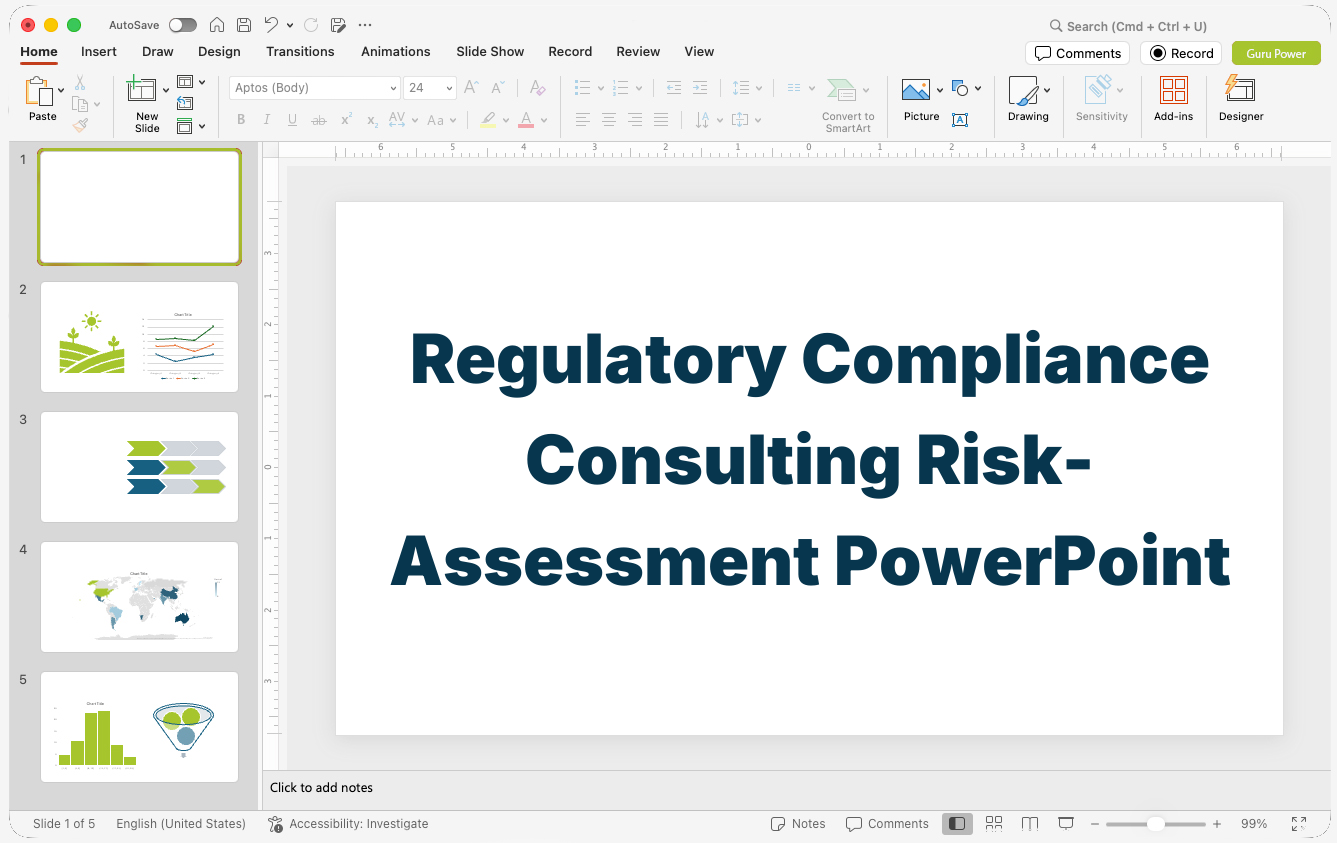The image size is (1337, 843).
Task: Click the Redo arrow icon
Action: (x=311, y=25)
